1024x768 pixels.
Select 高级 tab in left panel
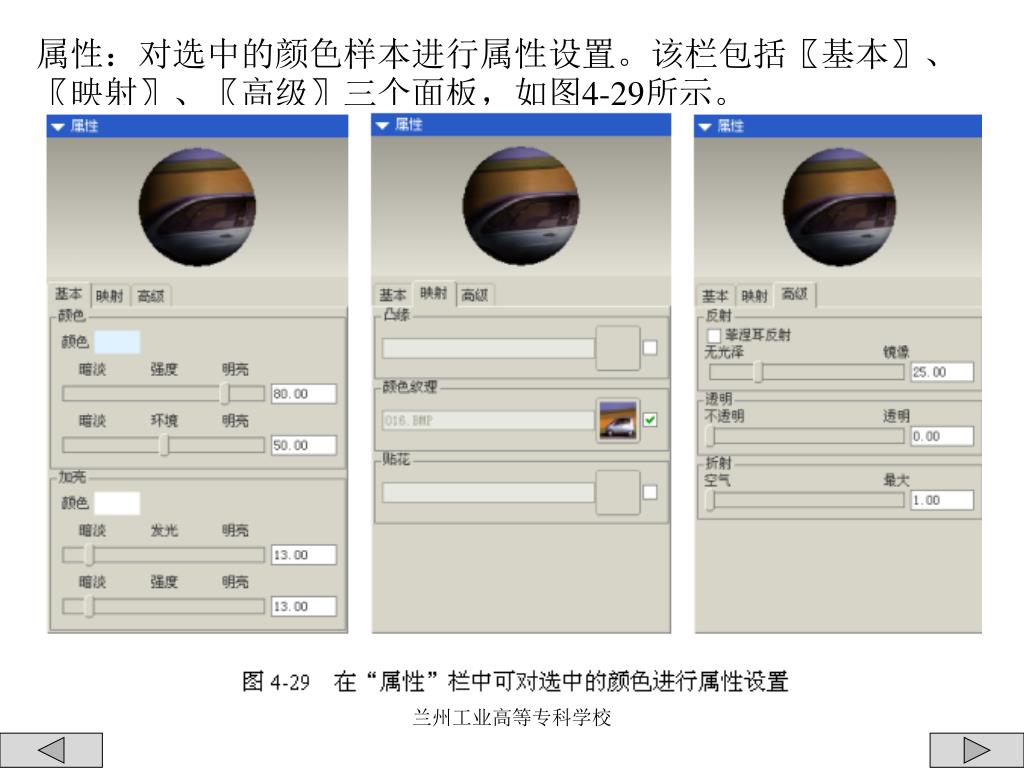pyautogui.click(x=150, y=296)
